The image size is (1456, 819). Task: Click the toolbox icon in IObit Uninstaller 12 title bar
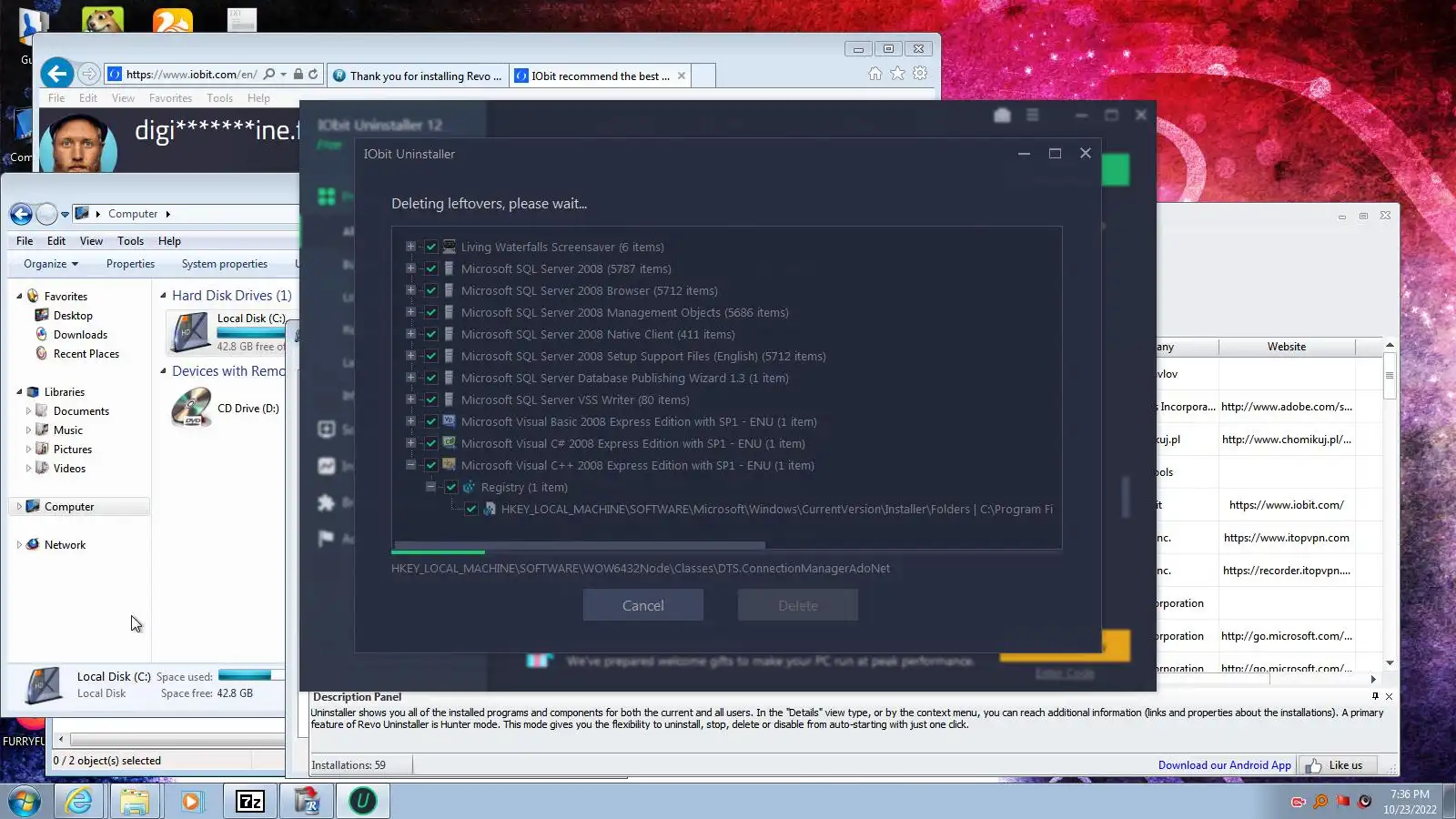pos(1002,116)
